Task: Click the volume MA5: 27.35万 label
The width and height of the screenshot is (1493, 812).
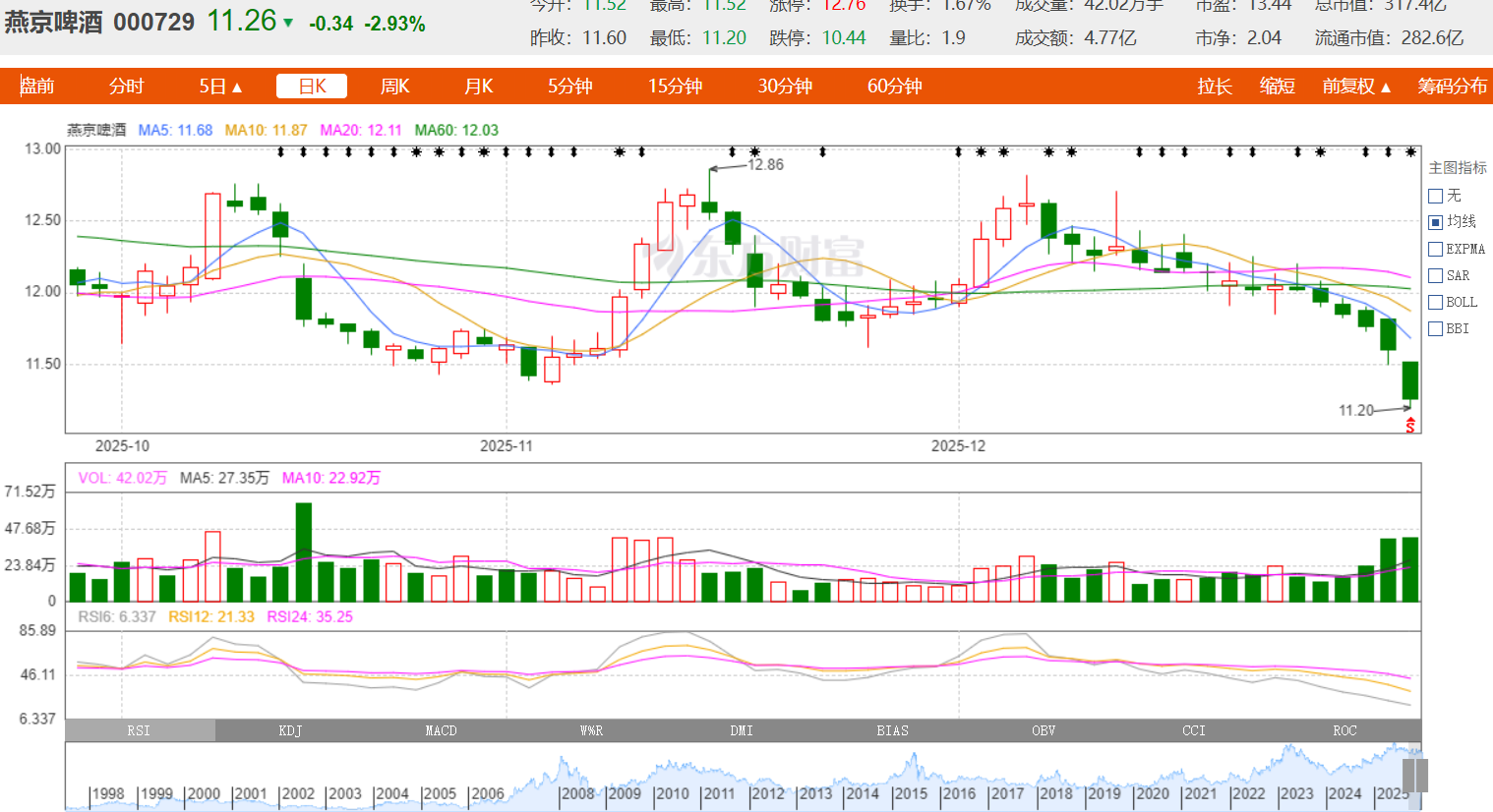Action: coord(224,478)
